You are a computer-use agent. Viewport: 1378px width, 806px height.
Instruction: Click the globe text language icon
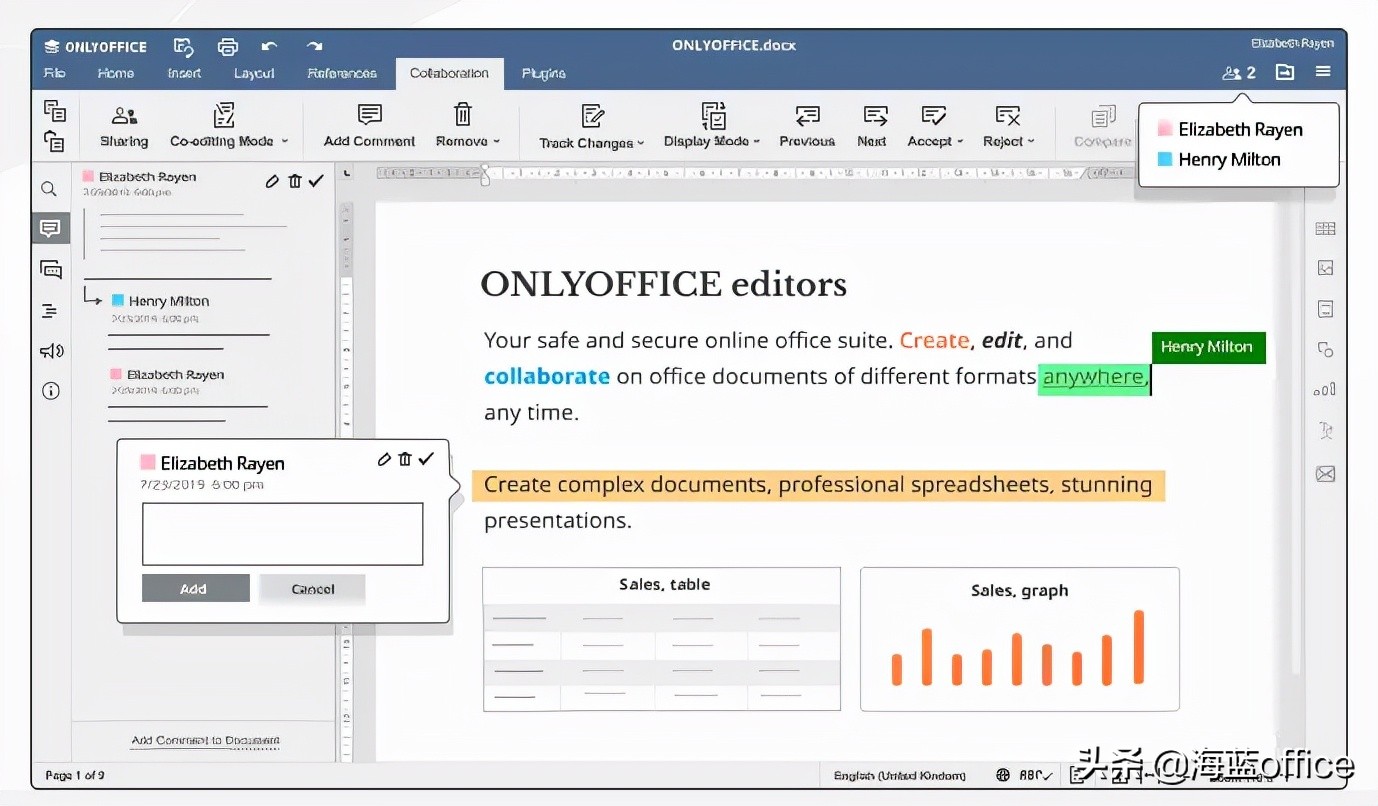tap(1003, 775)
